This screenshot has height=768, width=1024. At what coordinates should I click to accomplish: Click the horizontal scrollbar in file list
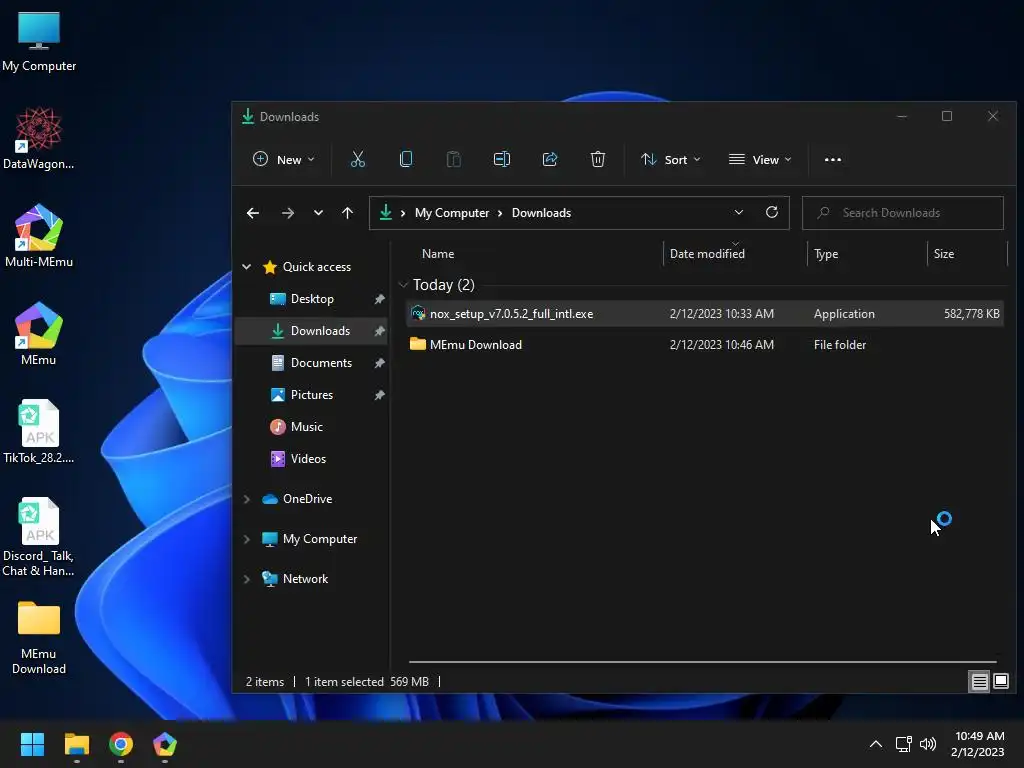point(703,662)
